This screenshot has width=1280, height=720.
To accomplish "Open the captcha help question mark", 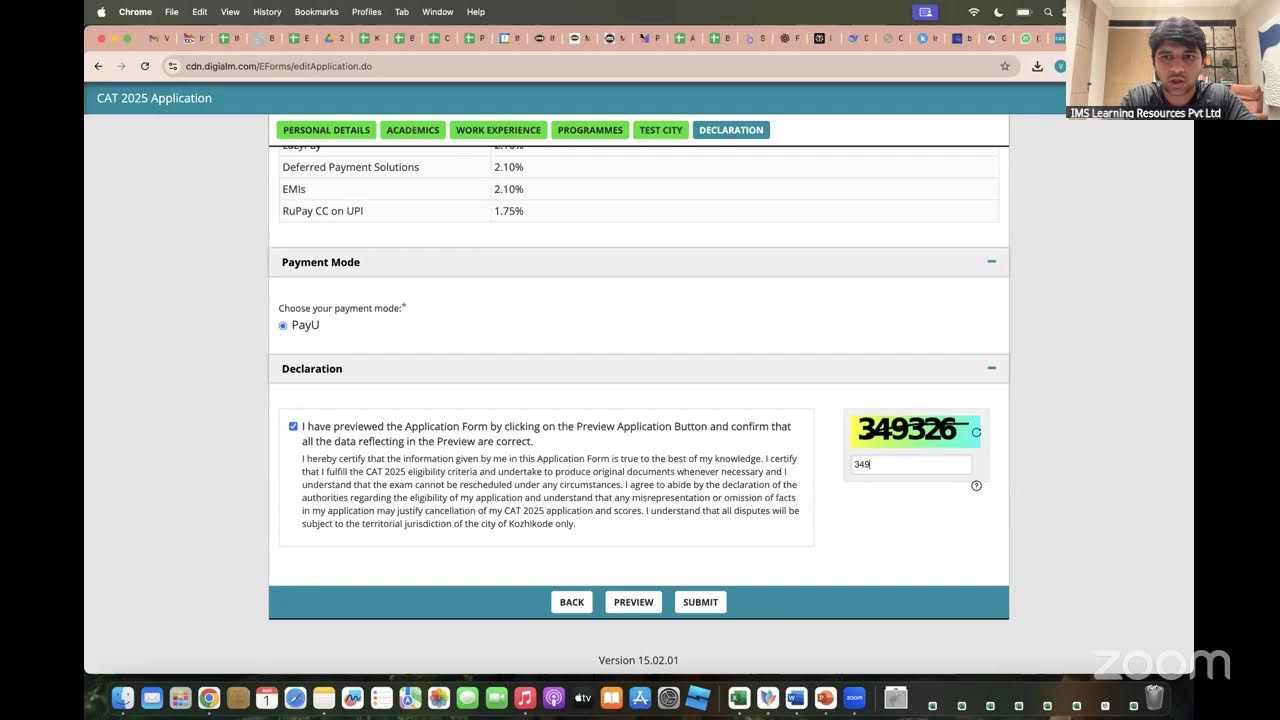I will click(976, 486).
